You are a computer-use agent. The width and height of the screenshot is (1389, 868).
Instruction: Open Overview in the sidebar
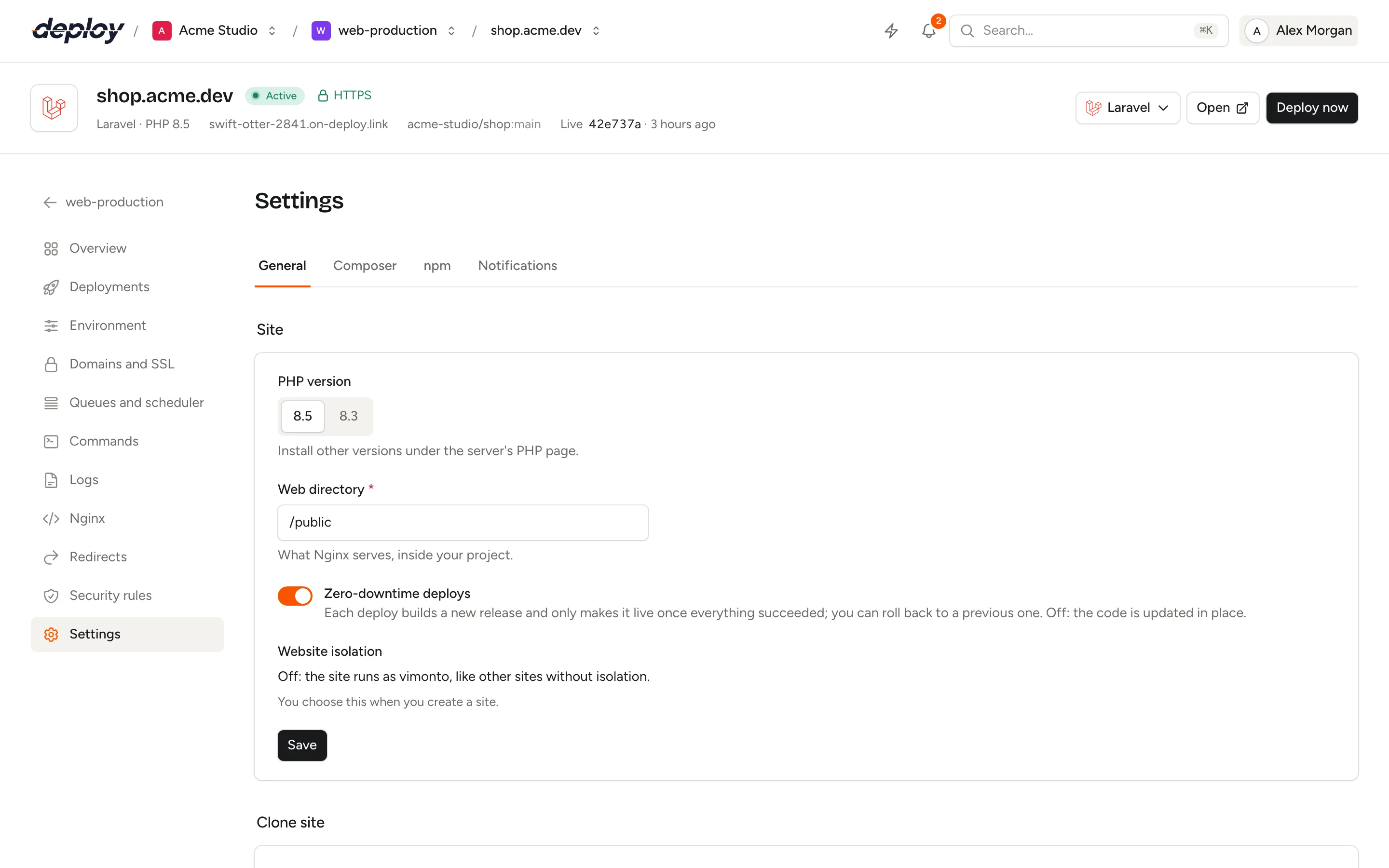pos(127,248)
